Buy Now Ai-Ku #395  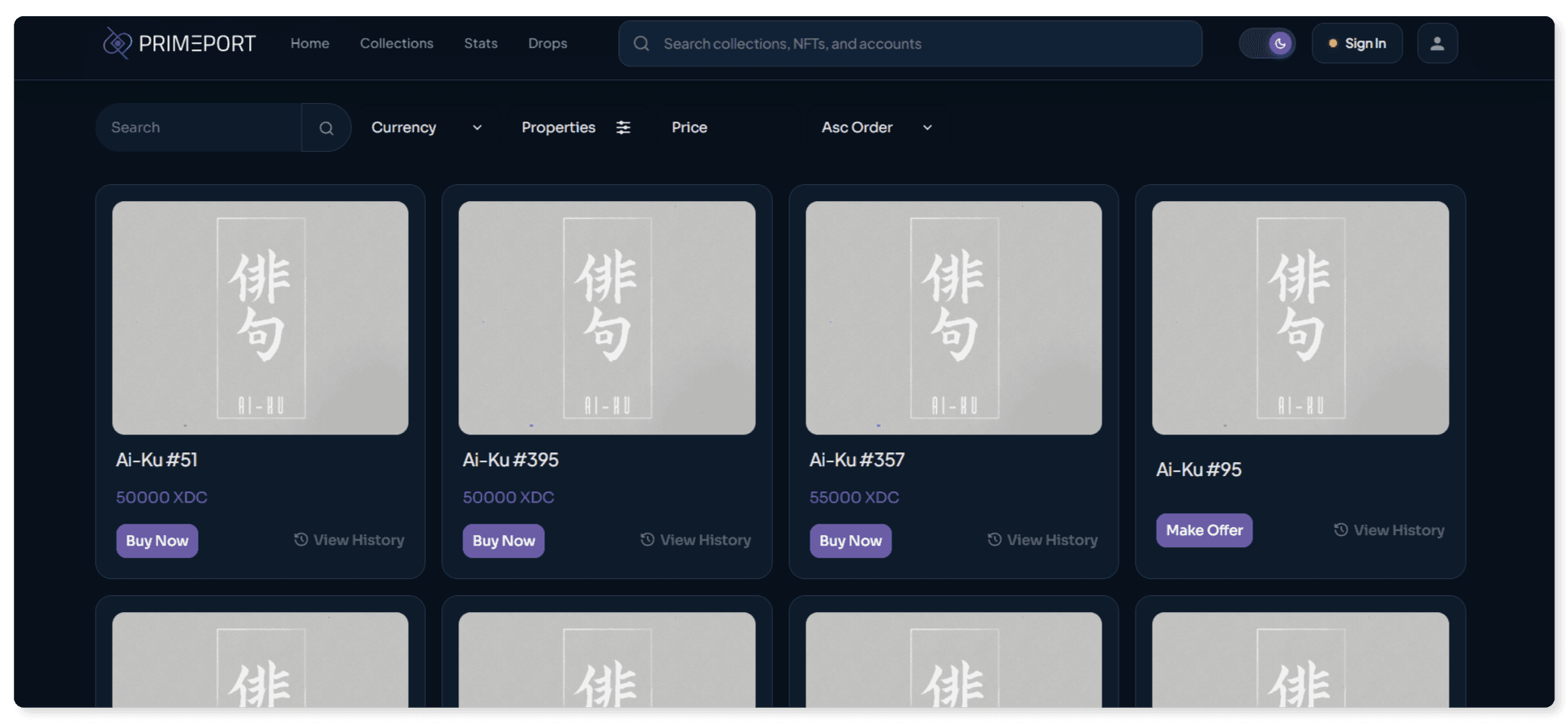tap(504, 541)
